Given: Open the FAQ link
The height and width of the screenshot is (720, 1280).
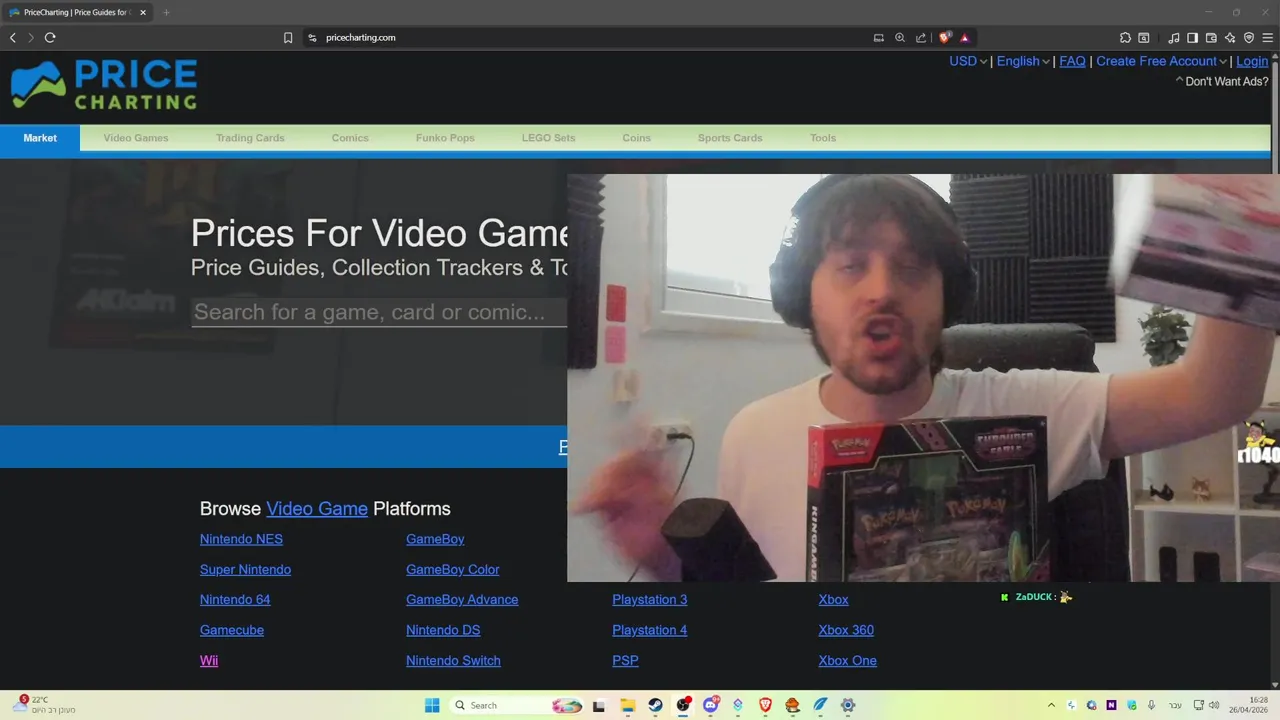Looking at the screenshot, I should [x=1072, y=61].
